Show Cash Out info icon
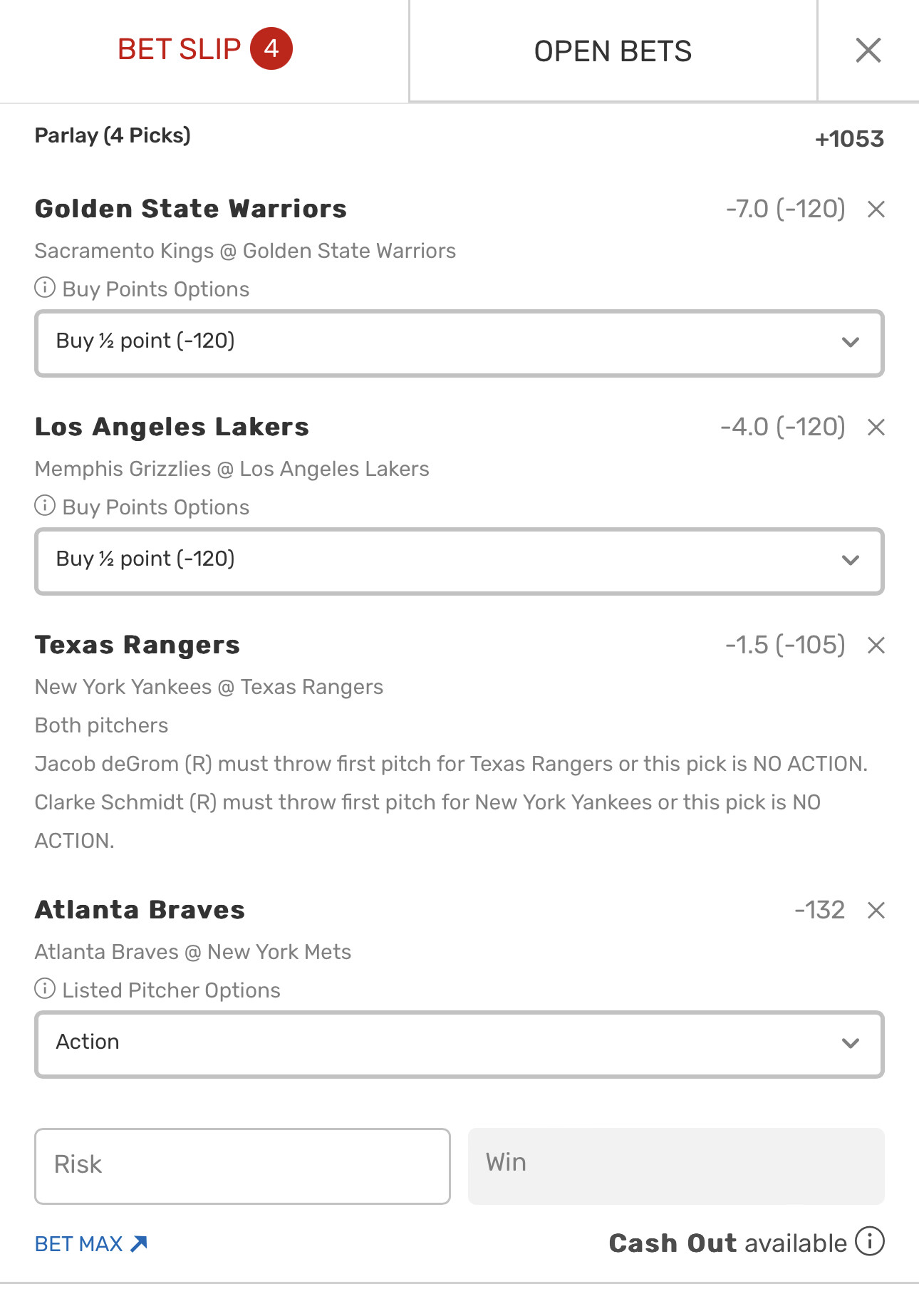919x1316 pixels. click(x=869, y=1241)
